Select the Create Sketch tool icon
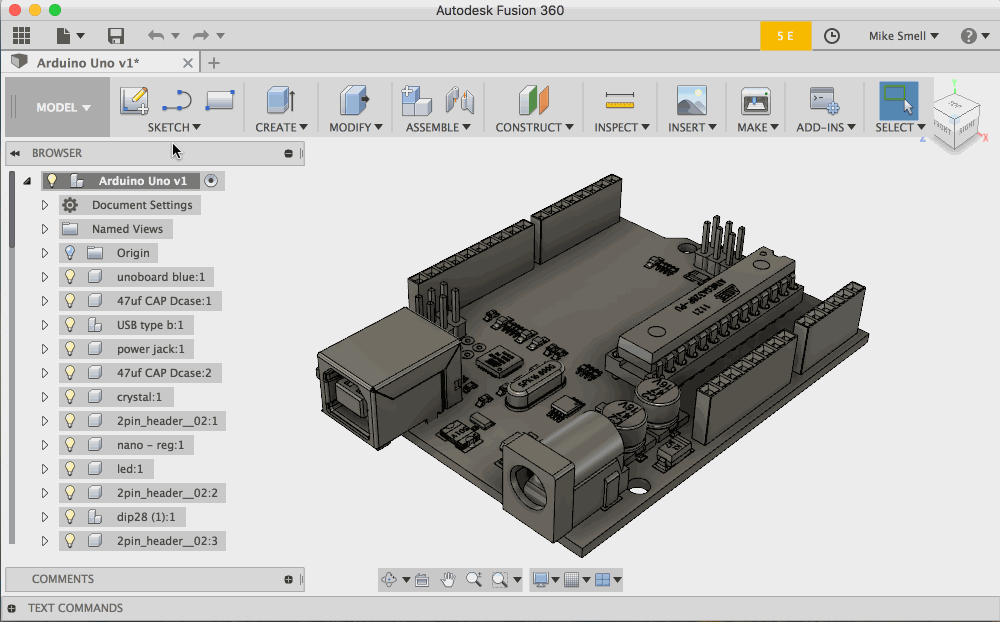 [134, 101]
